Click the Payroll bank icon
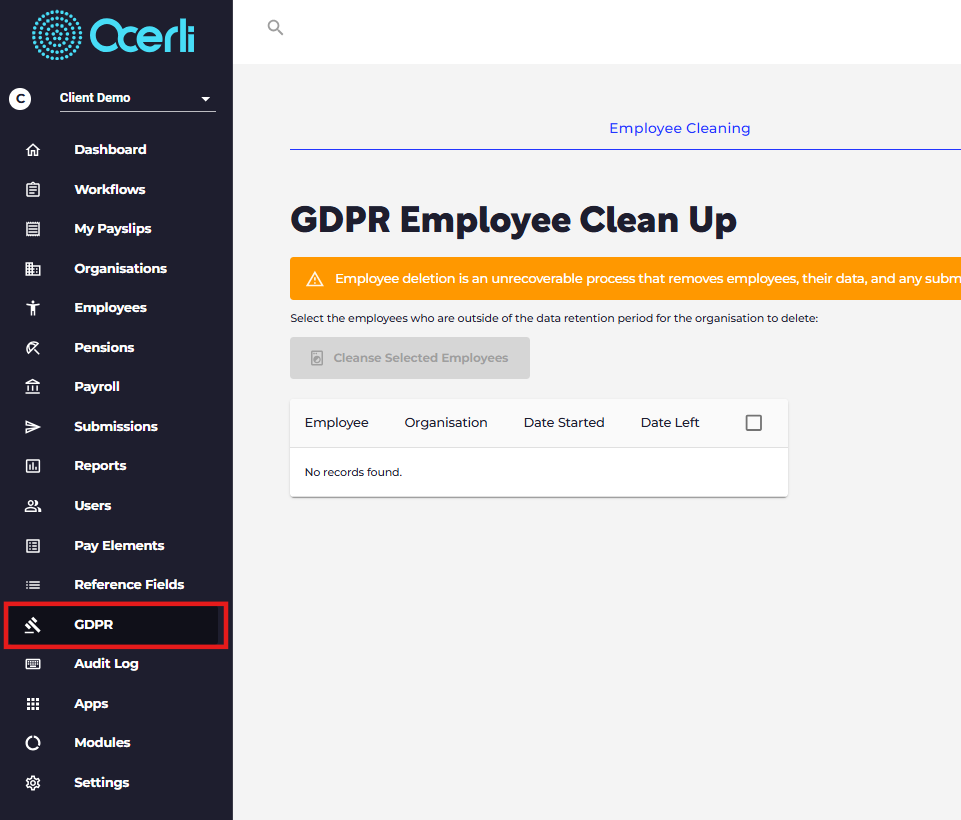The height and width of the screenshot is (820, 961). pyautogui.click(x=33, y=387)
